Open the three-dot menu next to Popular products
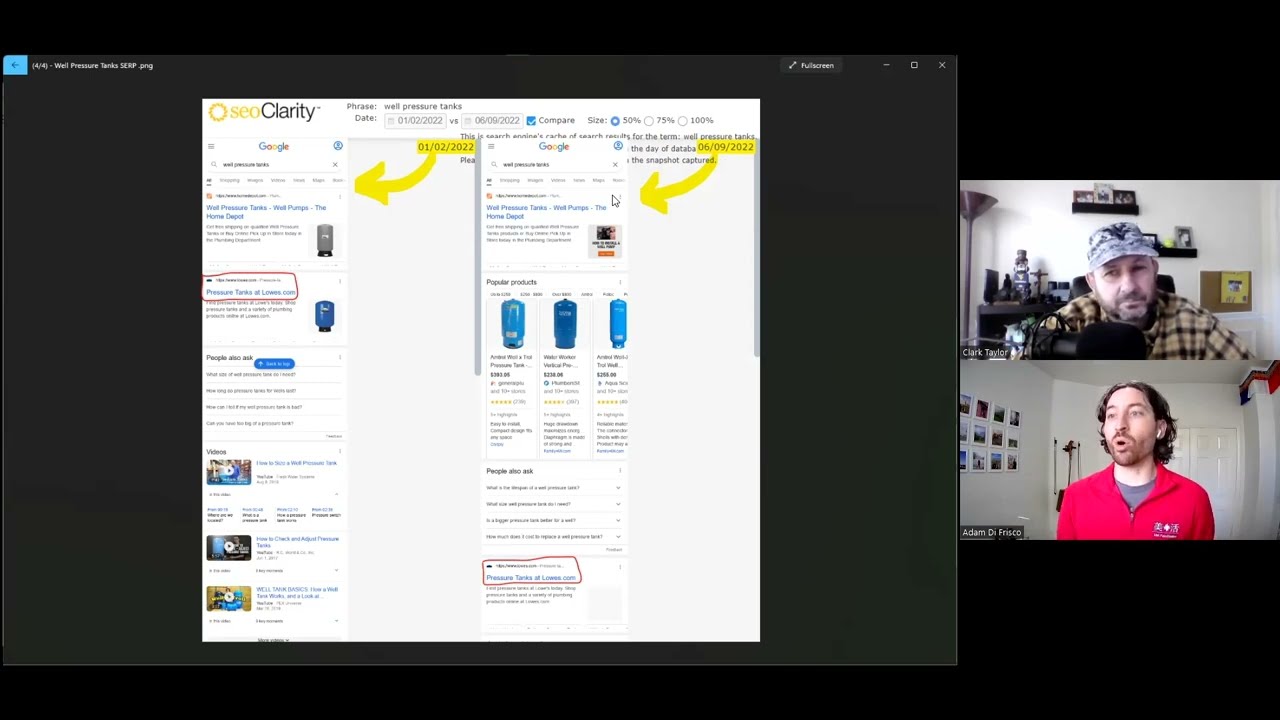 (620, 282)
